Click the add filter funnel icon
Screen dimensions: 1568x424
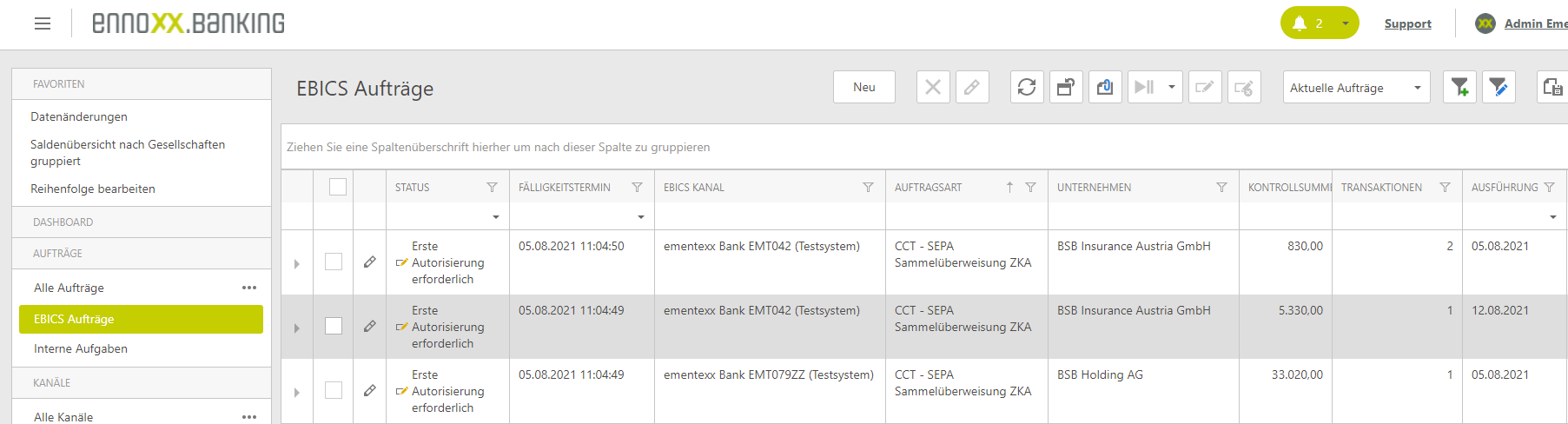click(x=1459, y=87)
